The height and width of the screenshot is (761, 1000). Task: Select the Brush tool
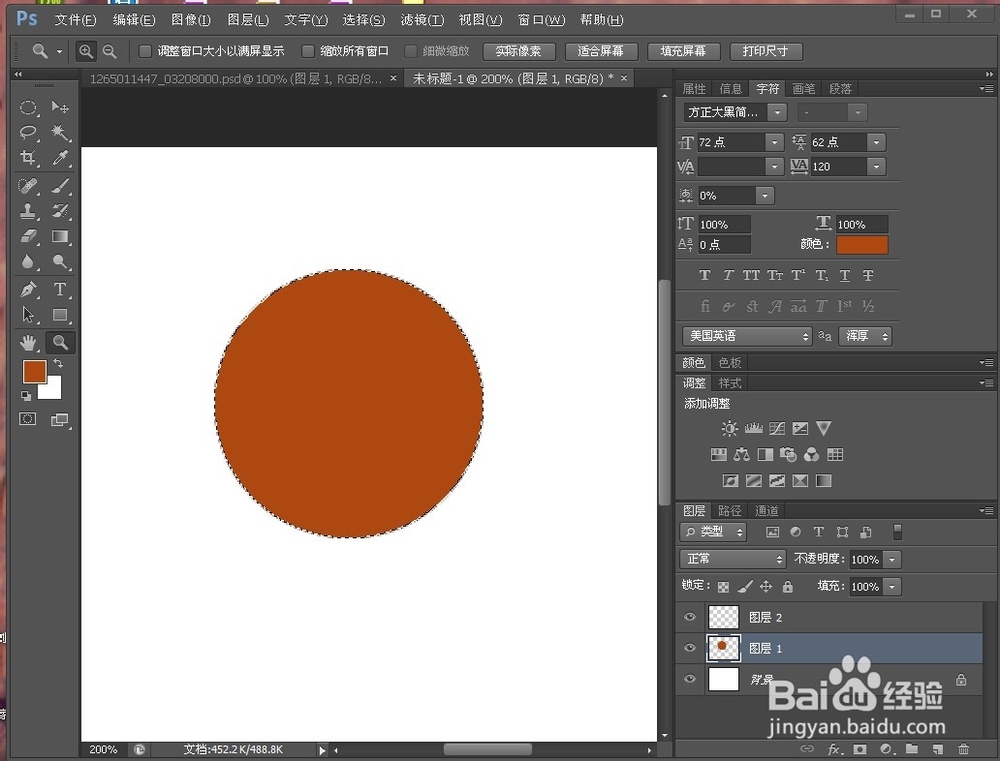tap(60, 186)
